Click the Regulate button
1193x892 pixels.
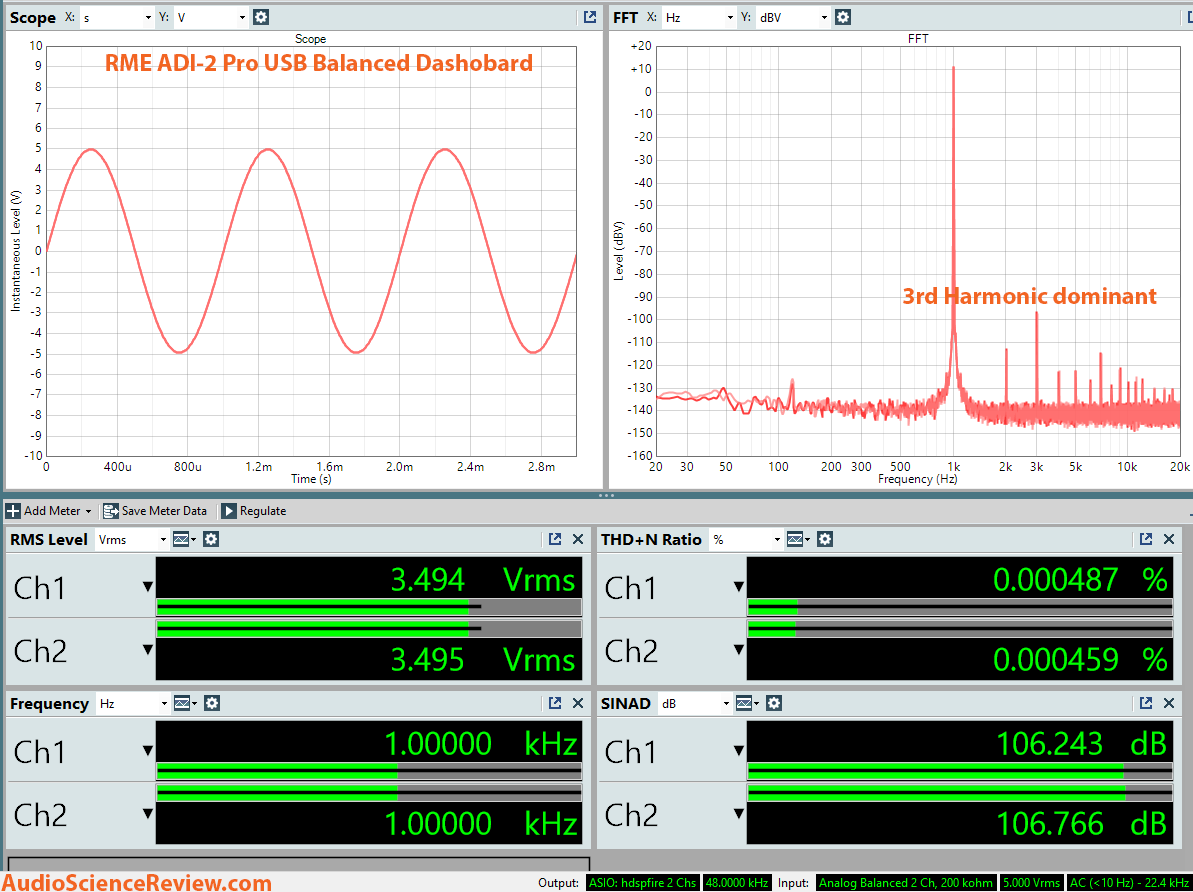click(x=254, y=511)
